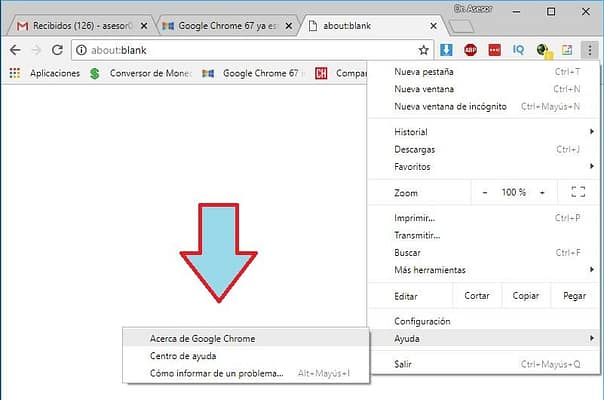Open Centro de ayuda

pos(246,356)
